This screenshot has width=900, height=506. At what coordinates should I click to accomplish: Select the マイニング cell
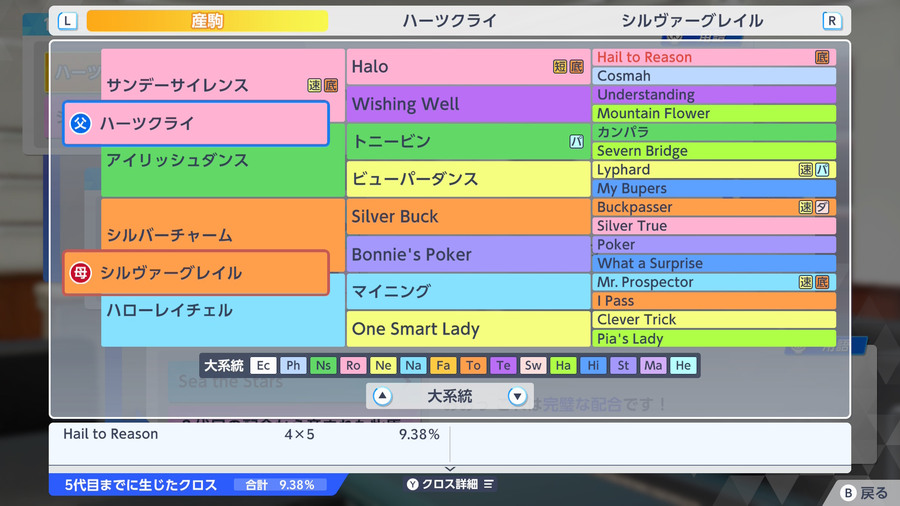click(468, 291)
